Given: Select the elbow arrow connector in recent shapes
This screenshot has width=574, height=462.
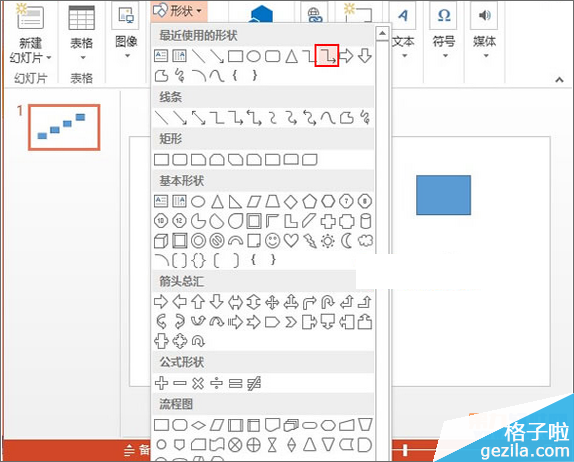Looking at the screenshot, I should tap(327, 56).
